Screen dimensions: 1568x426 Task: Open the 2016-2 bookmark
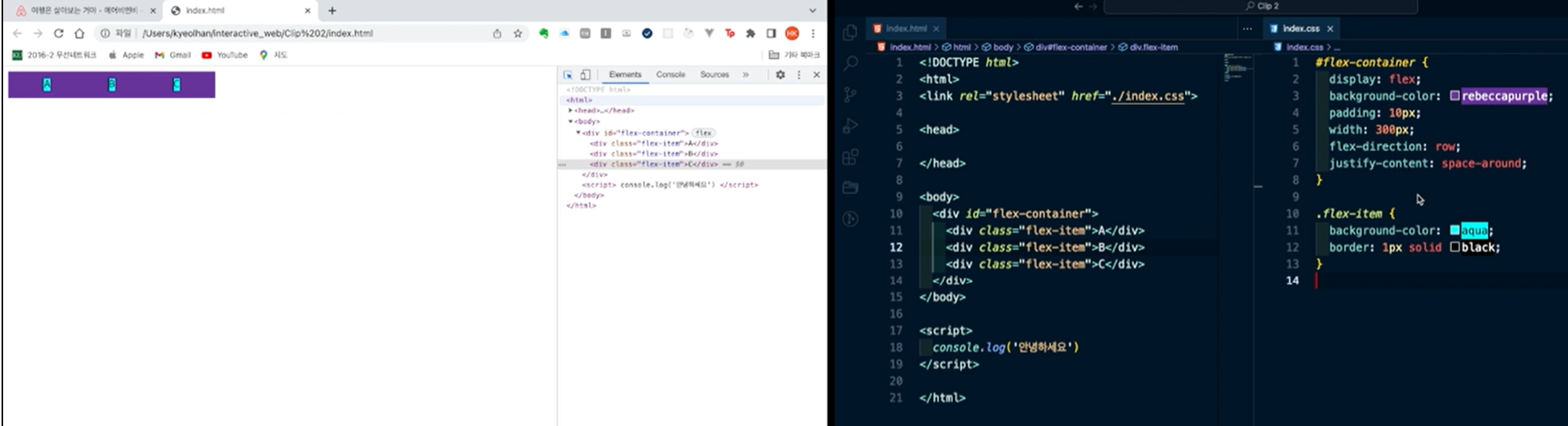coord(54,55)
